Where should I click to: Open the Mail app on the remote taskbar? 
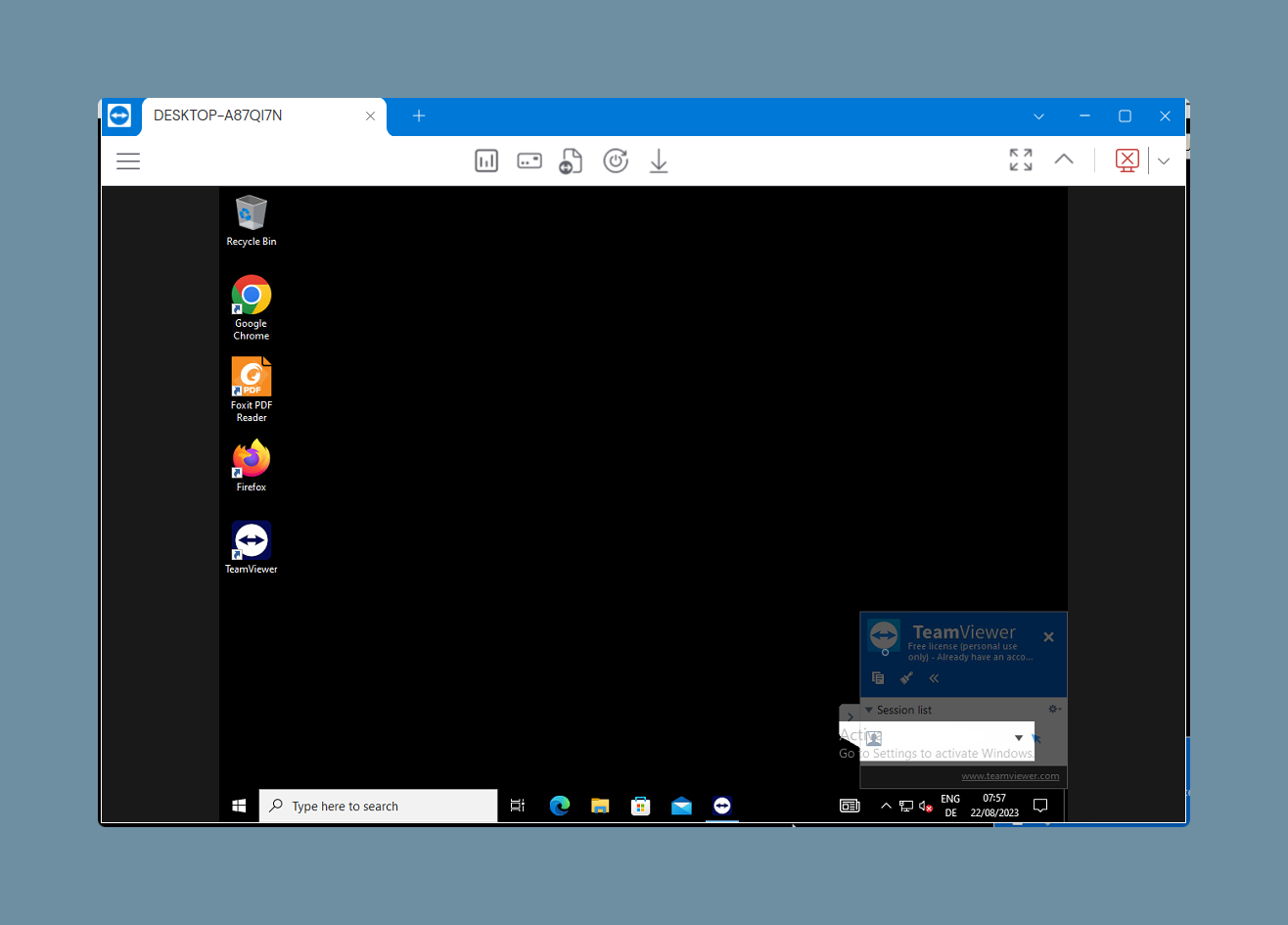(x=681, y=806)
